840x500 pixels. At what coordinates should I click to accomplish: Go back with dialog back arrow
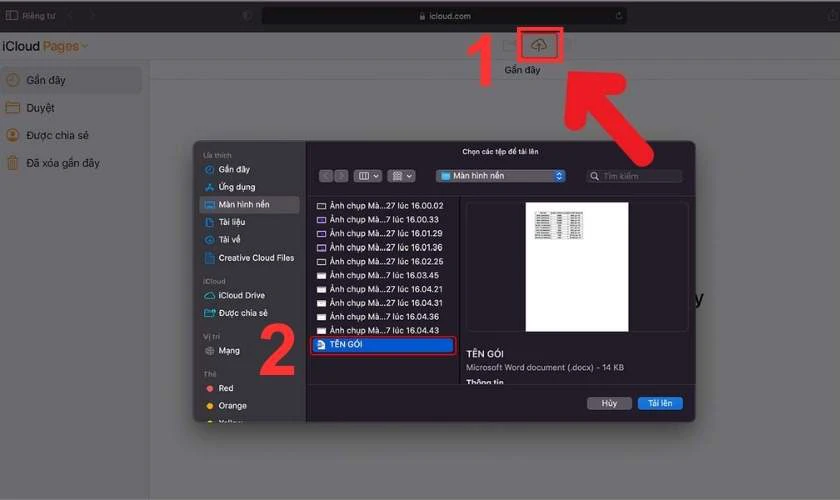tap(326, 176)
